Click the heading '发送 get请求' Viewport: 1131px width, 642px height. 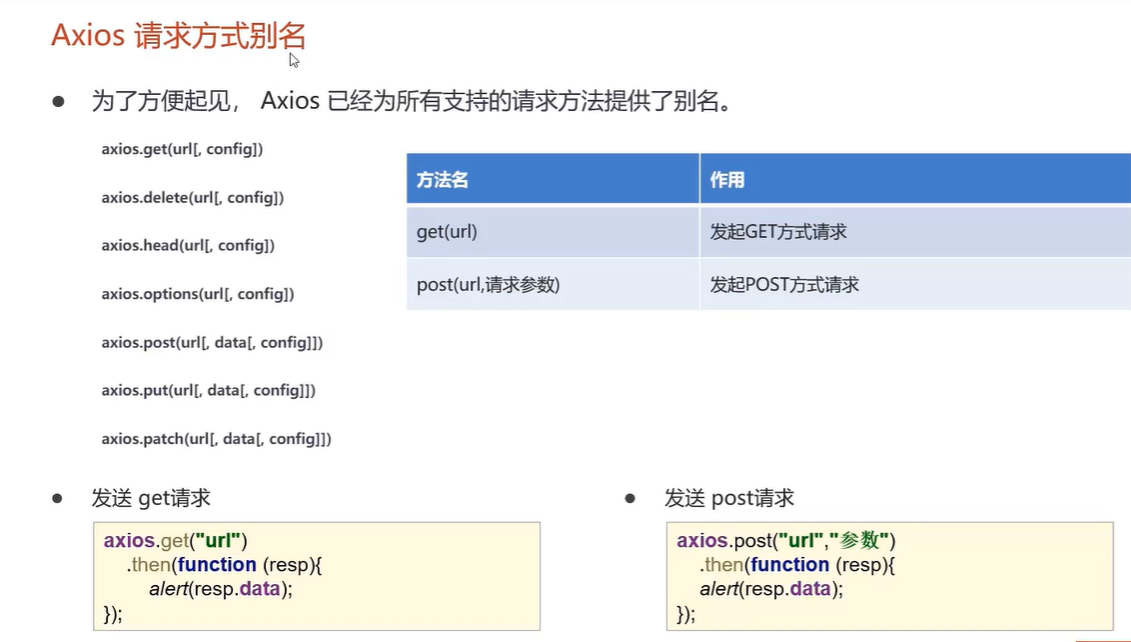click(x=151, y=498)
